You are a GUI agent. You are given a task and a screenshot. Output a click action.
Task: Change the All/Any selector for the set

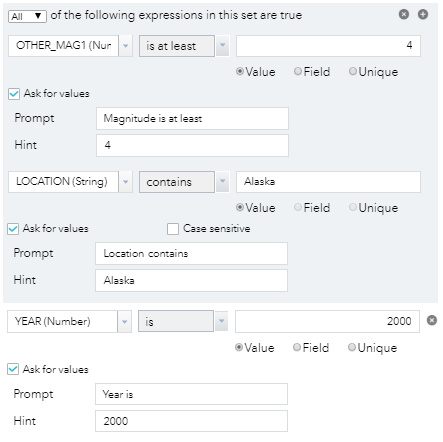(x=27, y=16)
